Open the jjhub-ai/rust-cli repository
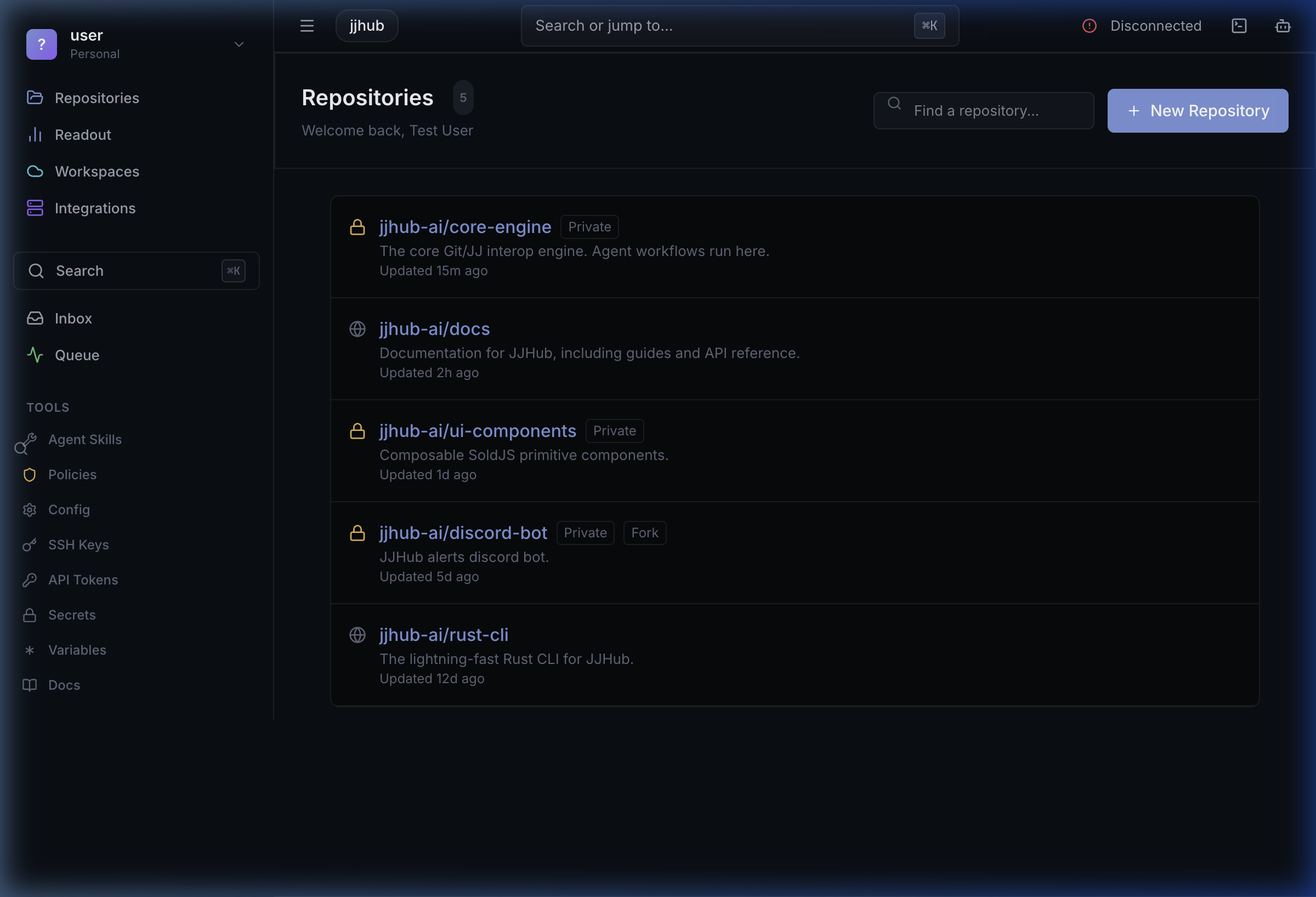 click(x=444, y=635)
